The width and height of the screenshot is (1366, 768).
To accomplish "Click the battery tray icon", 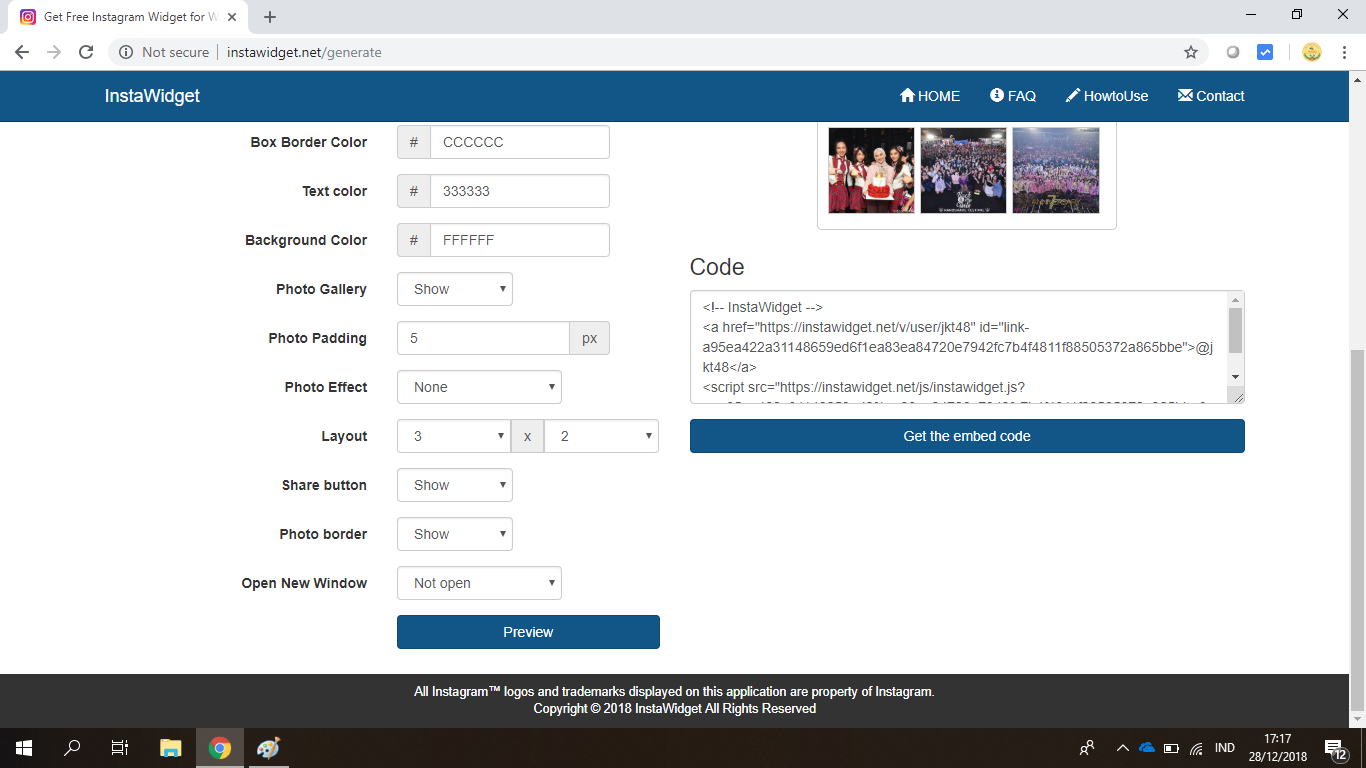I will (1171, 748).
